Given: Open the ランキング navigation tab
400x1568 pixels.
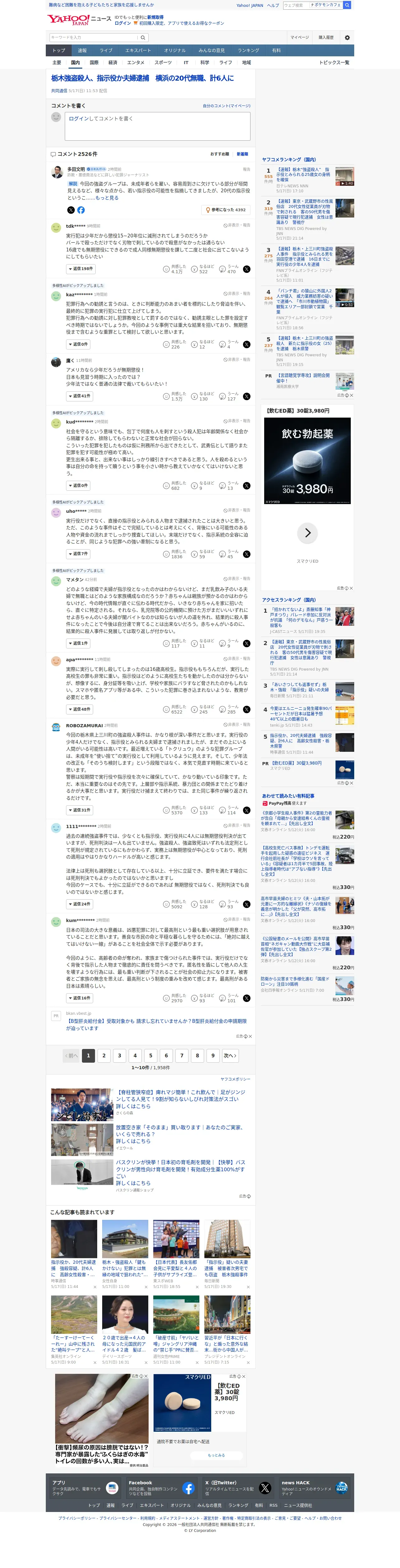Looking at the screenshot, I should click(248, 50).
